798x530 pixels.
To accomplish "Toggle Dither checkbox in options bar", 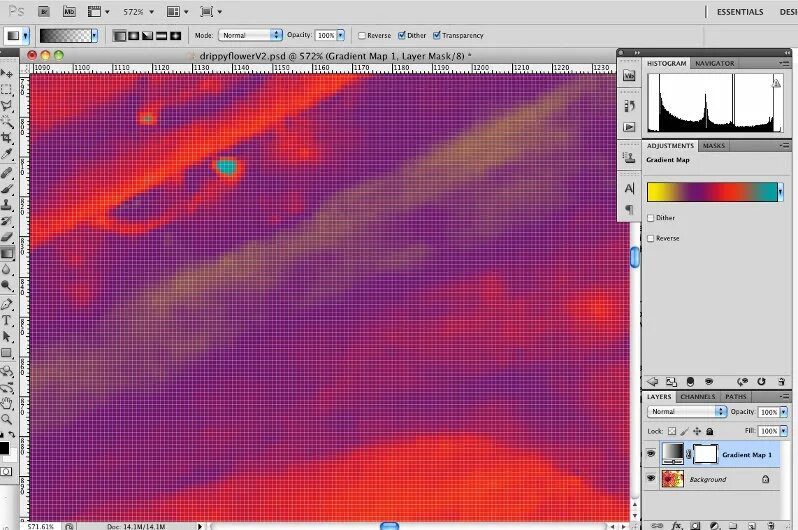I will (x=402, y=35).
